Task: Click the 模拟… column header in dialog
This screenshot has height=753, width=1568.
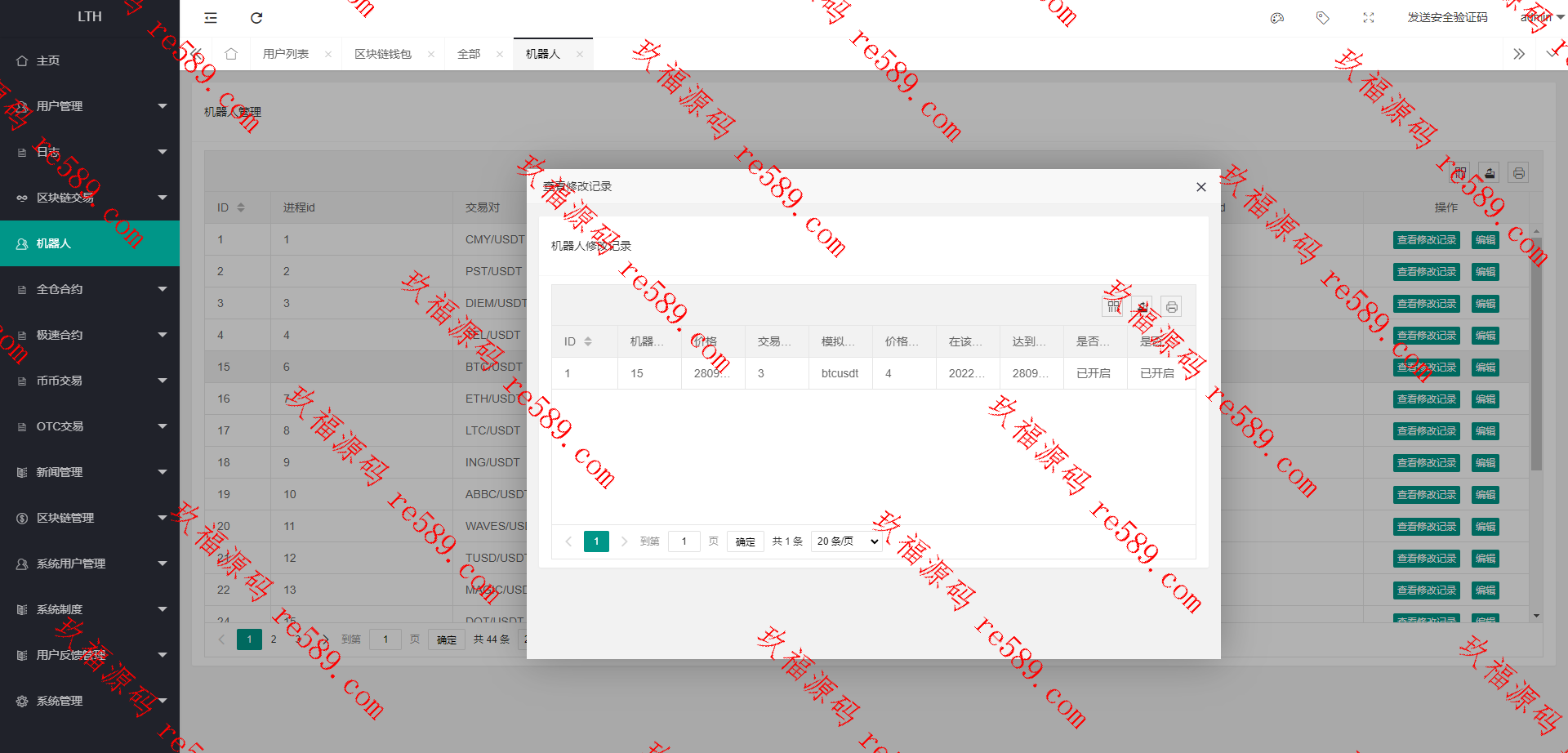Action: pyautogui.click(x=840, y=341)
